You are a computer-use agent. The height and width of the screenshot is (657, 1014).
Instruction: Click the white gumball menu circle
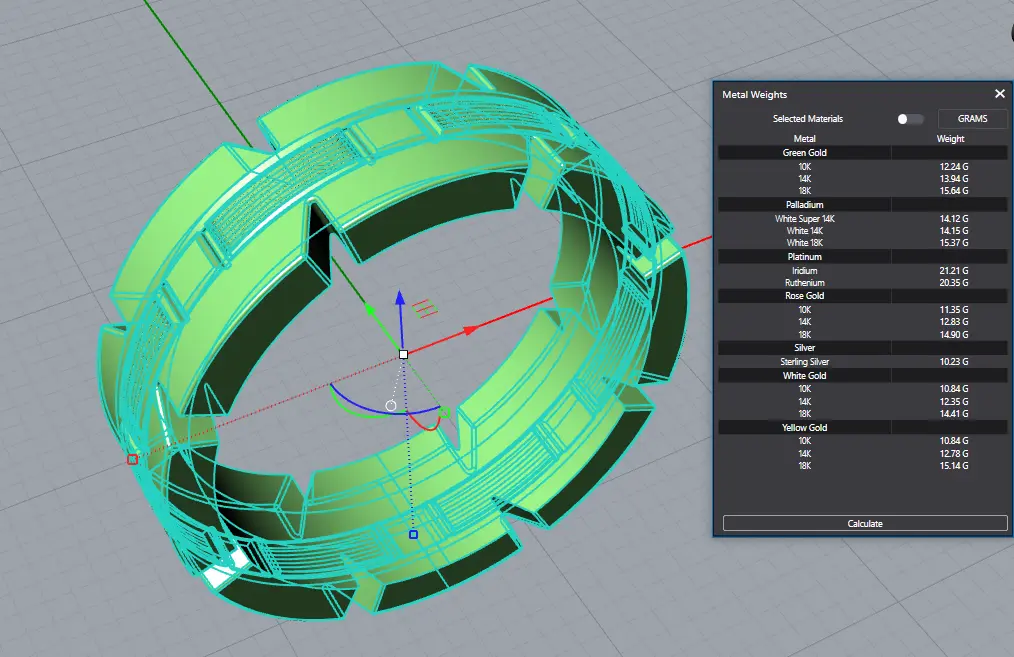[x=391, y=406]
